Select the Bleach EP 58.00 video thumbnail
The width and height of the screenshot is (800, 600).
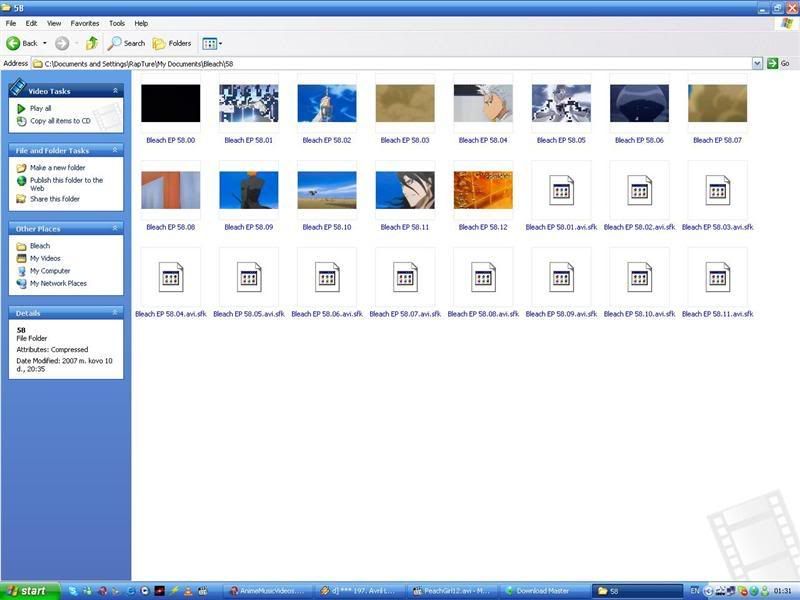point(170,104)
